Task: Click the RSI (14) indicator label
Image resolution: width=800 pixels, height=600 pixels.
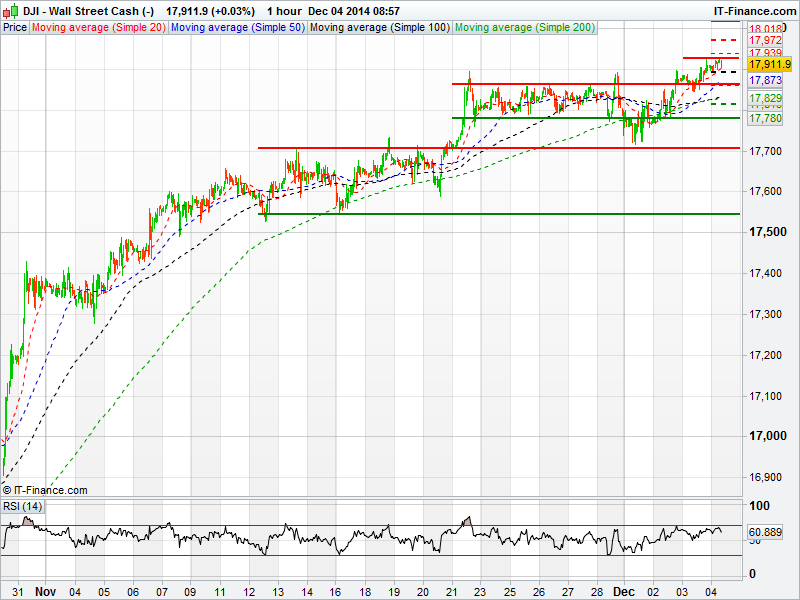Action: pyautogui.click(x=22, y=506)
